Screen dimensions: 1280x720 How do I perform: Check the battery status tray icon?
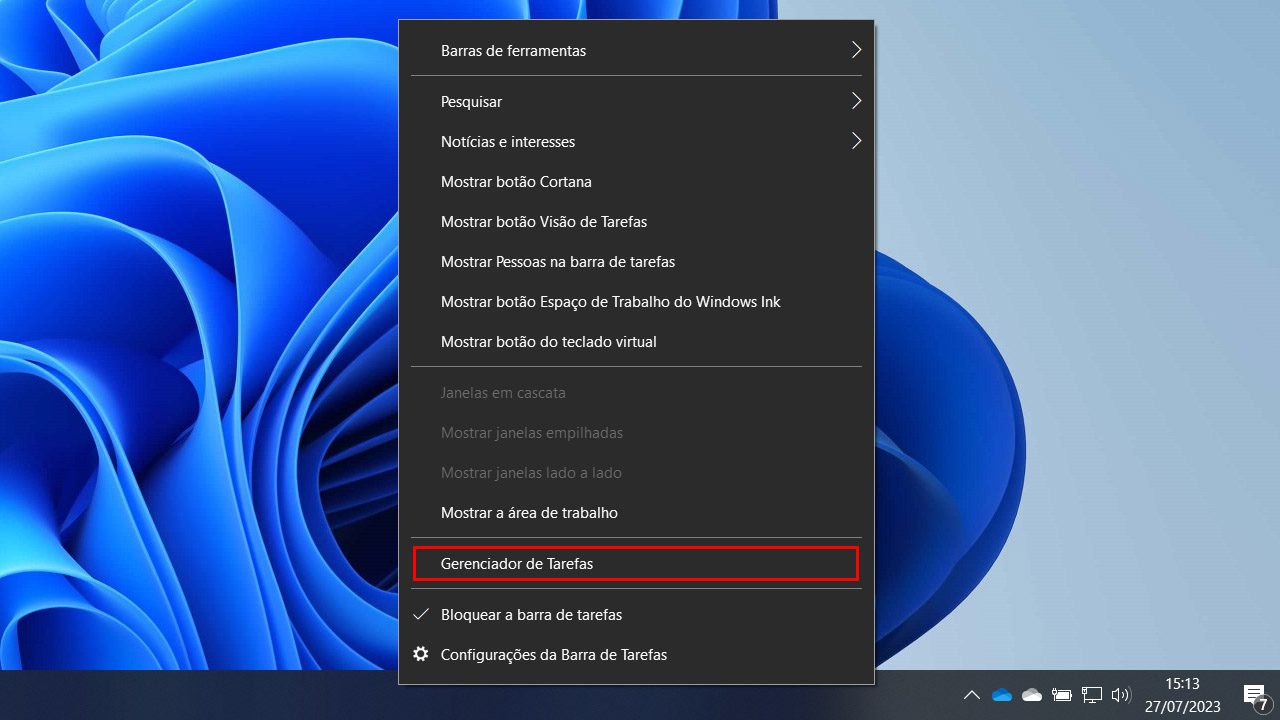coord(1062,695)
